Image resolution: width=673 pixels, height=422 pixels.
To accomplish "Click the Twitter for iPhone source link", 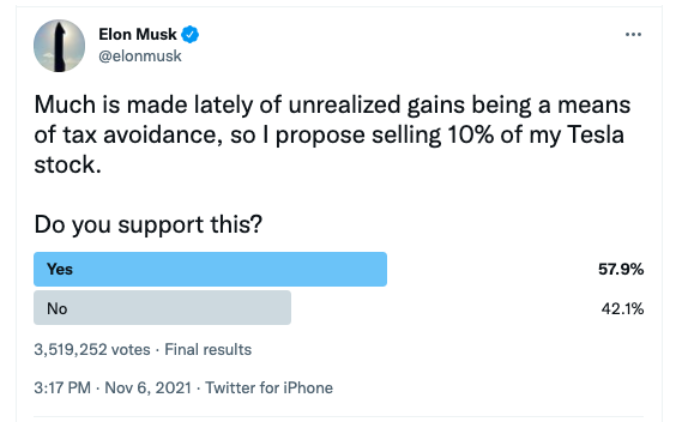I will pos(269,388).
